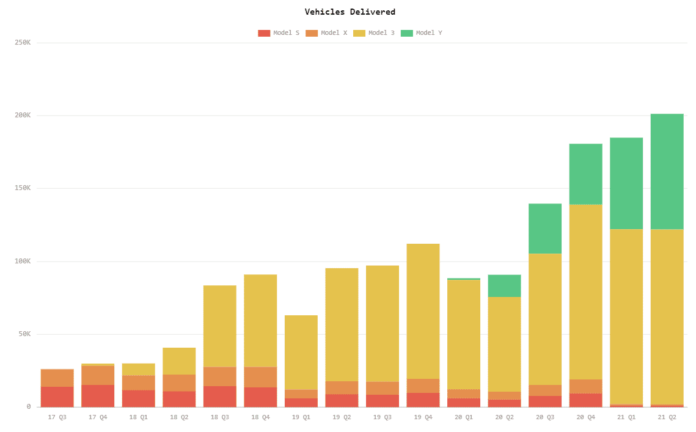
Task: Toggle the Model S legend swatch
Action: pos(264,33)
